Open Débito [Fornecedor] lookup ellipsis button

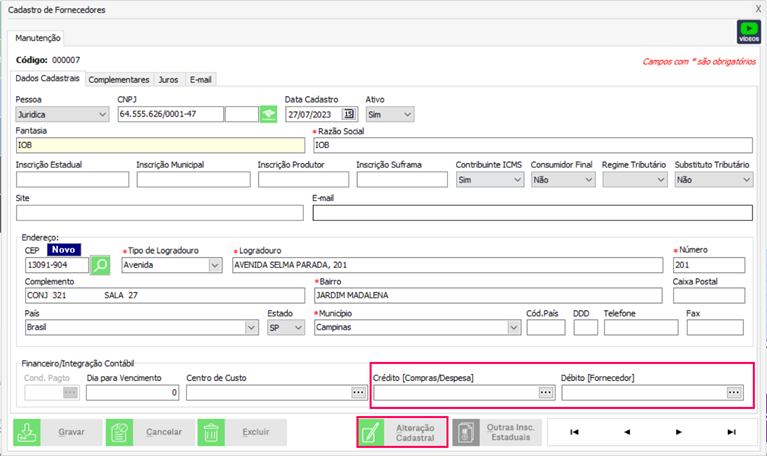tap(734, 393)
